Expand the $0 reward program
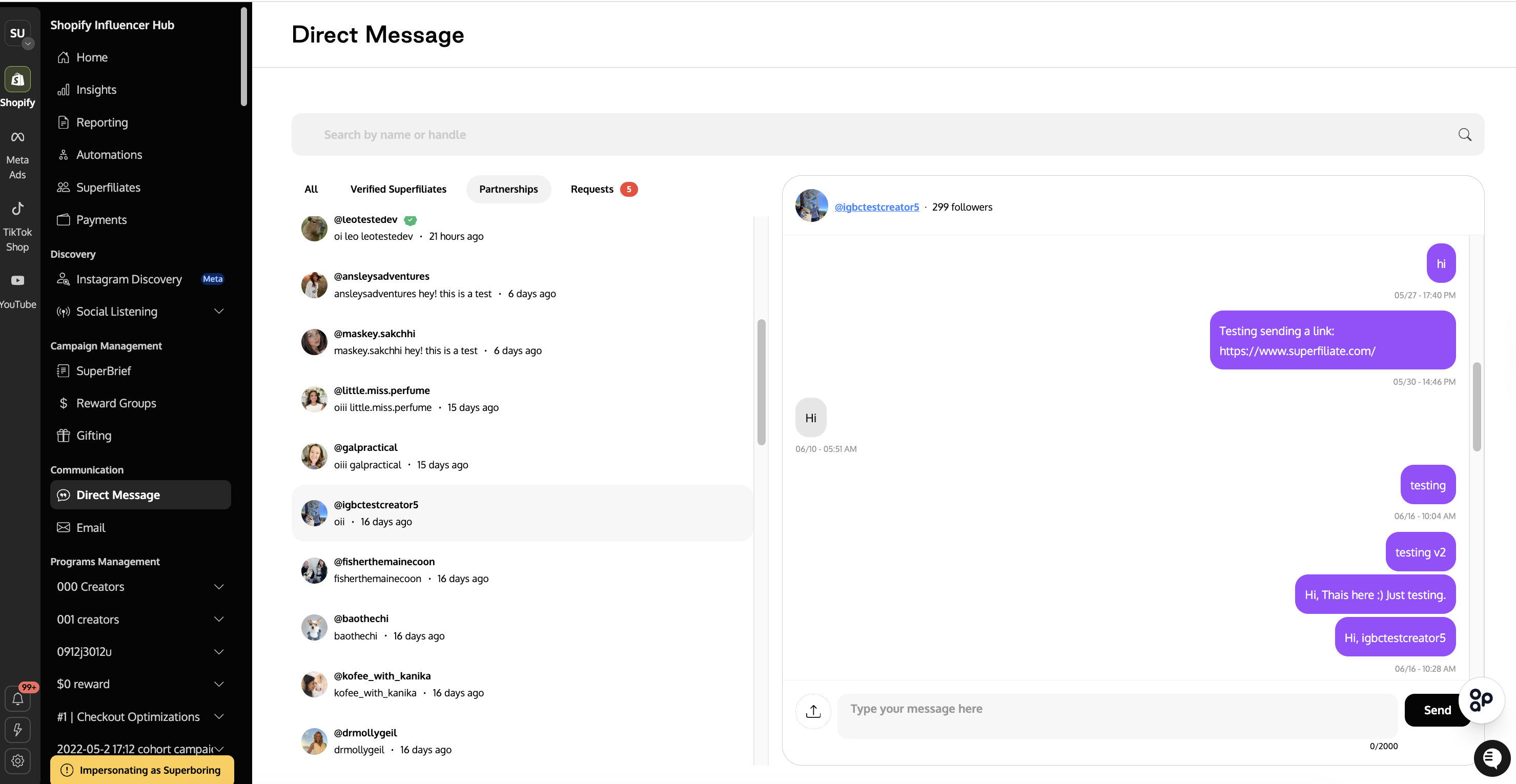The width and height of the screenshot is (1516, 784). click(x=219, y=684)
